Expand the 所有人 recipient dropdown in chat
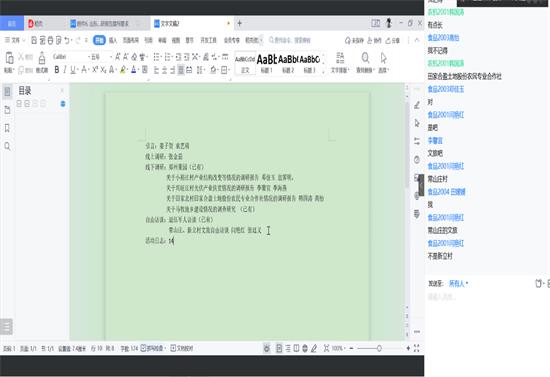Image resolution: width=550 pixels, height=377 pixels. click(458, 283)
